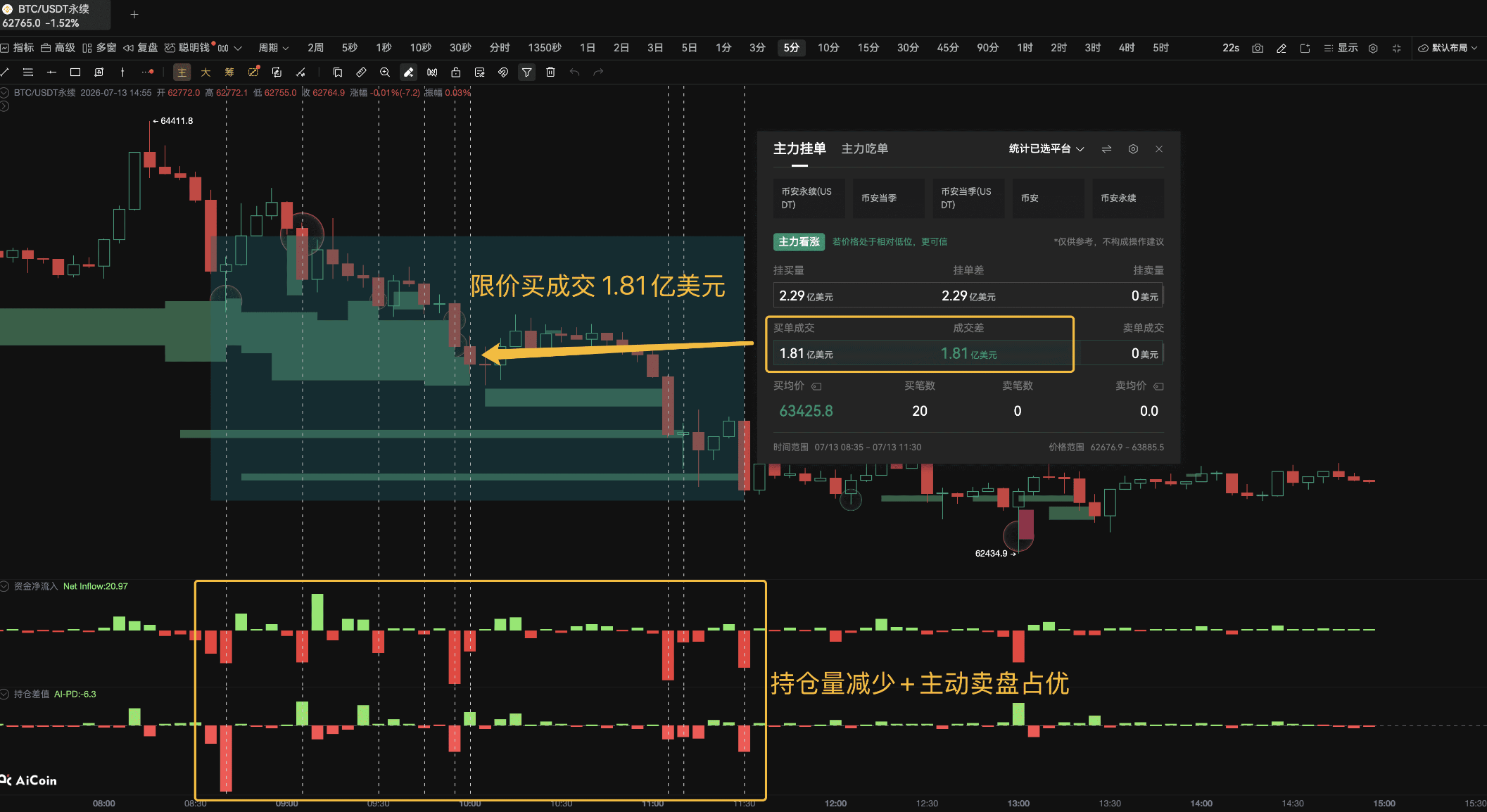Toggle platform 币安当季(USDT)
The height and width of the screenshot is (812, 1487).
click(968, 198)
